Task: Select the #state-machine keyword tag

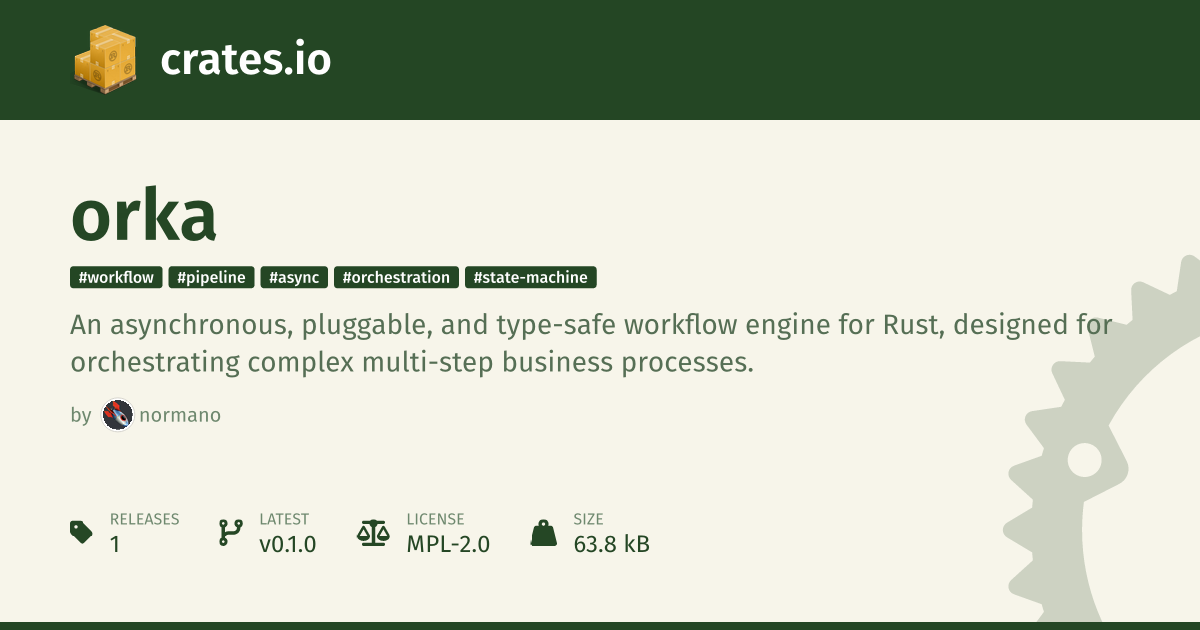Action: pos(531,278)
